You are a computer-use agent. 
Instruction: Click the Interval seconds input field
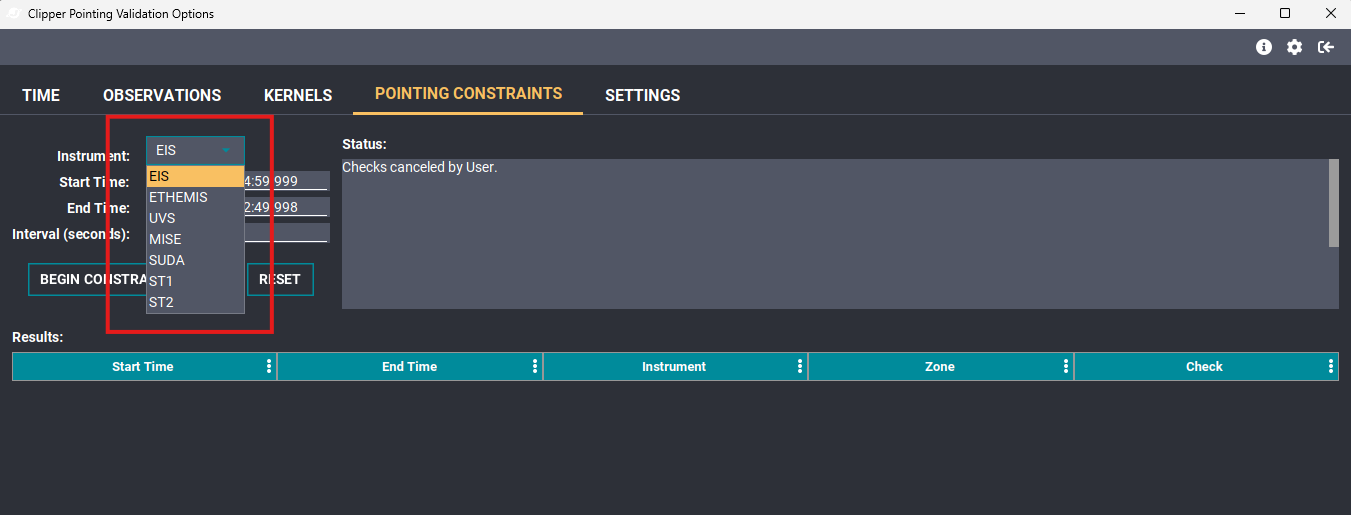click(286, 233)
